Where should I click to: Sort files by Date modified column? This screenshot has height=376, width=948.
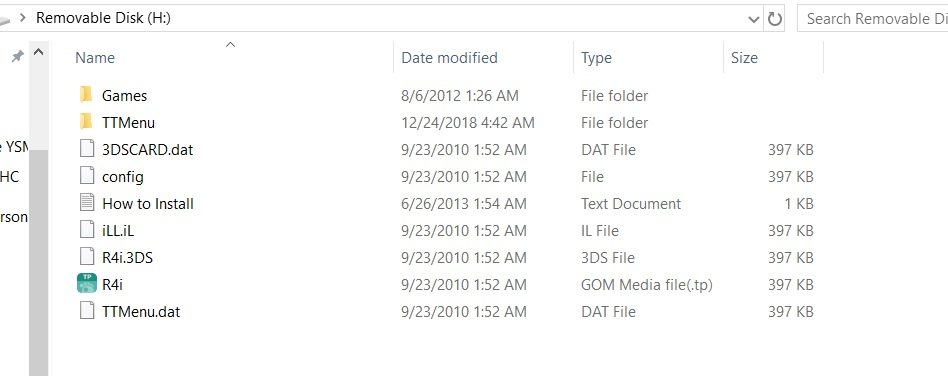click(x=449, y=58)
